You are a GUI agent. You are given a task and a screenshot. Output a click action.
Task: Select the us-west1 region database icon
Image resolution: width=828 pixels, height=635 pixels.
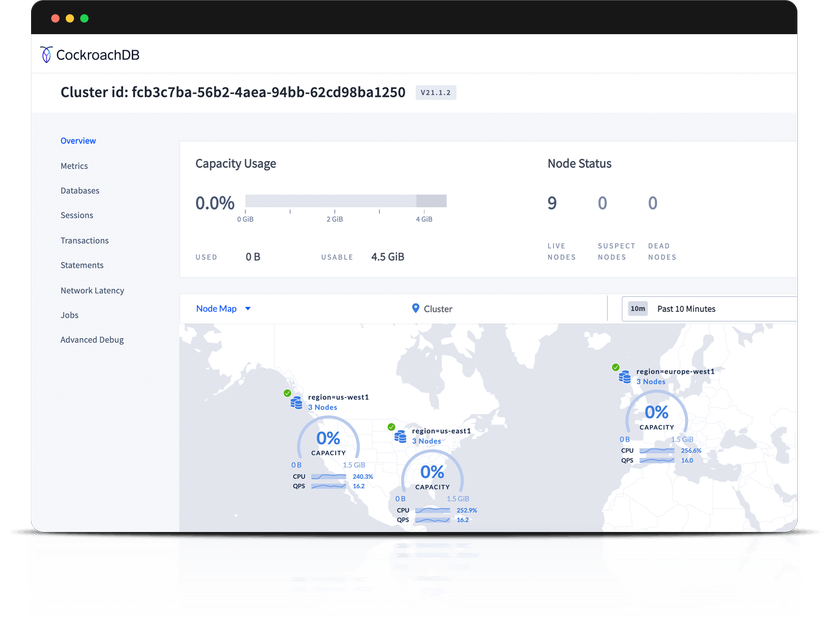(x=295, y=403)
